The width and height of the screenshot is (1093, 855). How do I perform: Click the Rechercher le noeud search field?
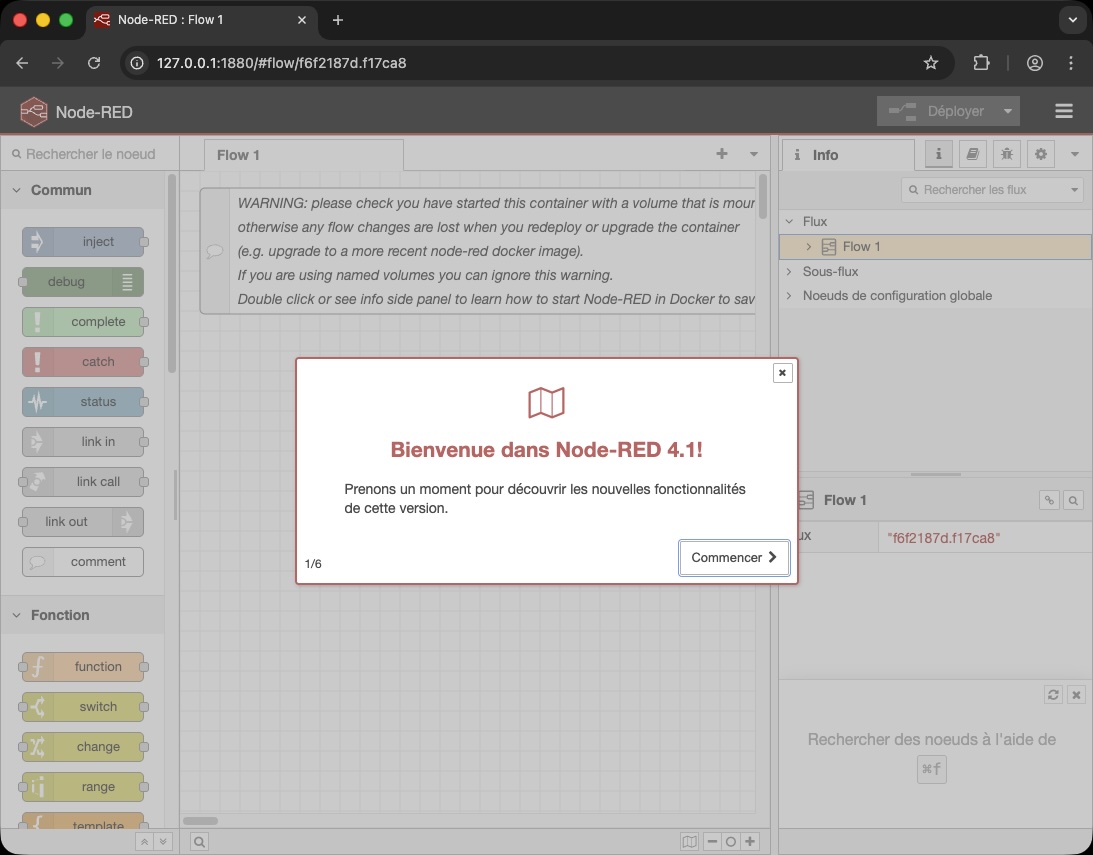point(90,154)
